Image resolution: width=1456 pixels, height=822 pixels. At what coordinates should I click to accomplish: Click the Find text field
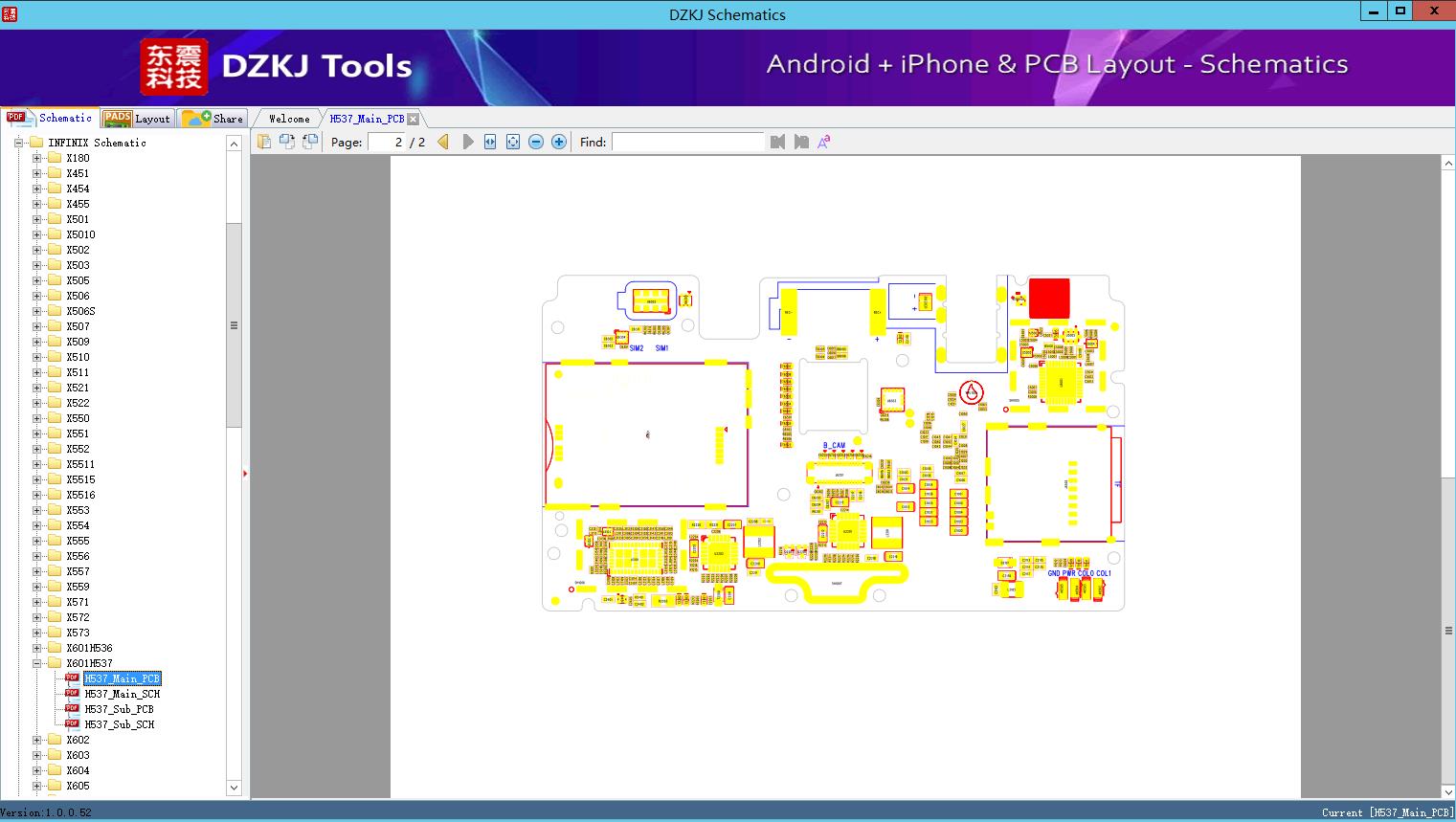(x=687, y=142)
